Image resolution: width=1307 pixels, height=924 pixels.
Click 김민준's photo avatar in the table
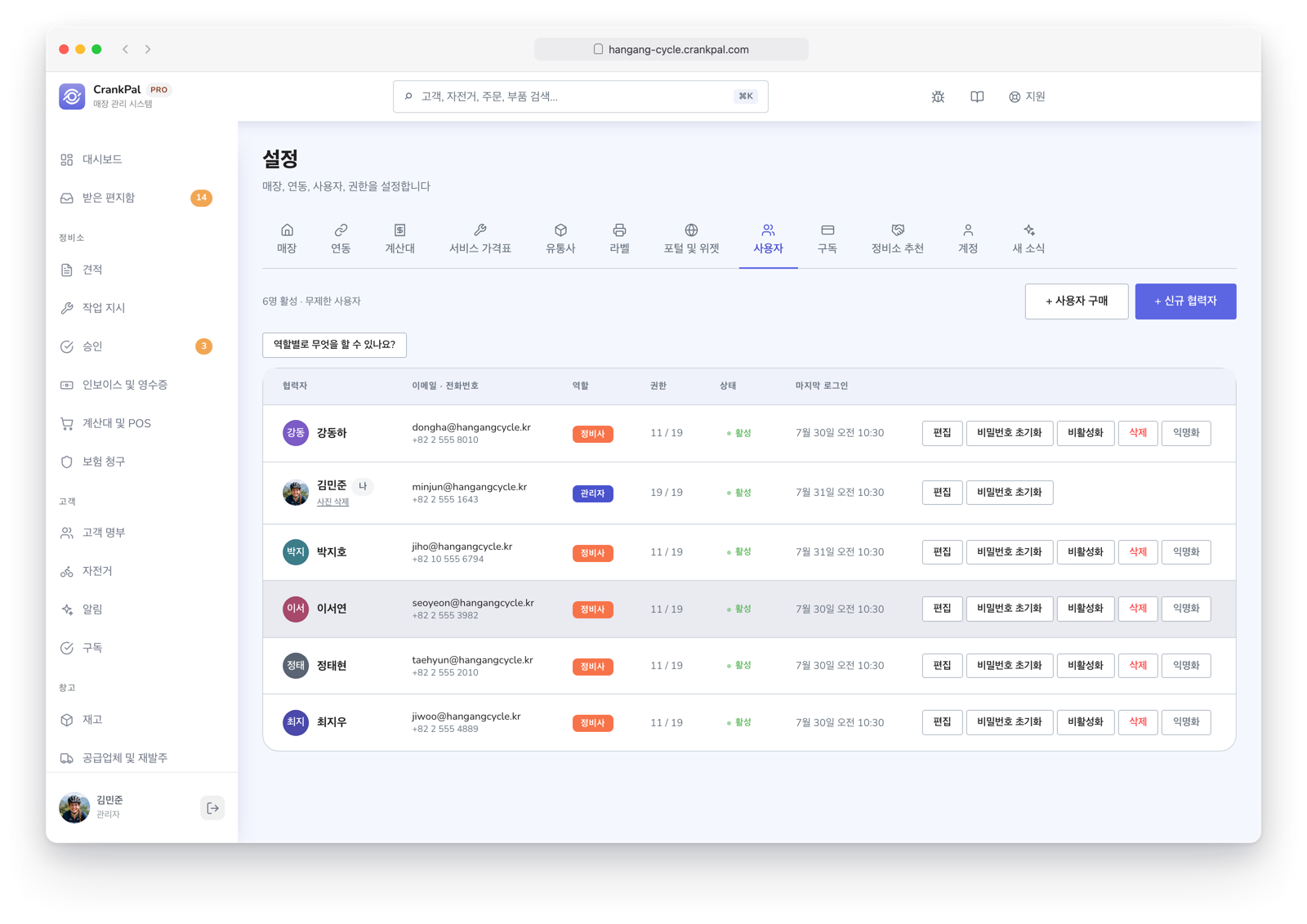click(296, 493)
